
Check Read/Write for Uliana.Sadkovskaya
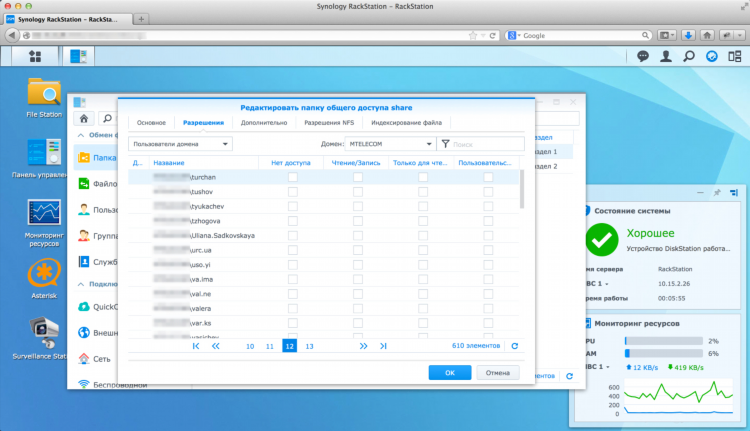[358, 235]
